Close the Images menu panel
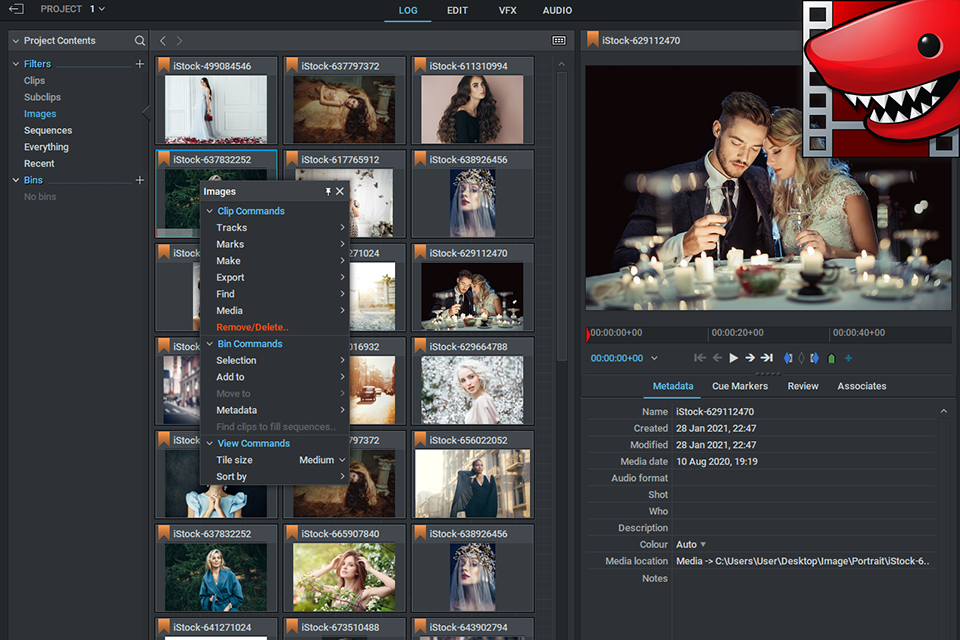 pos(340,192)
